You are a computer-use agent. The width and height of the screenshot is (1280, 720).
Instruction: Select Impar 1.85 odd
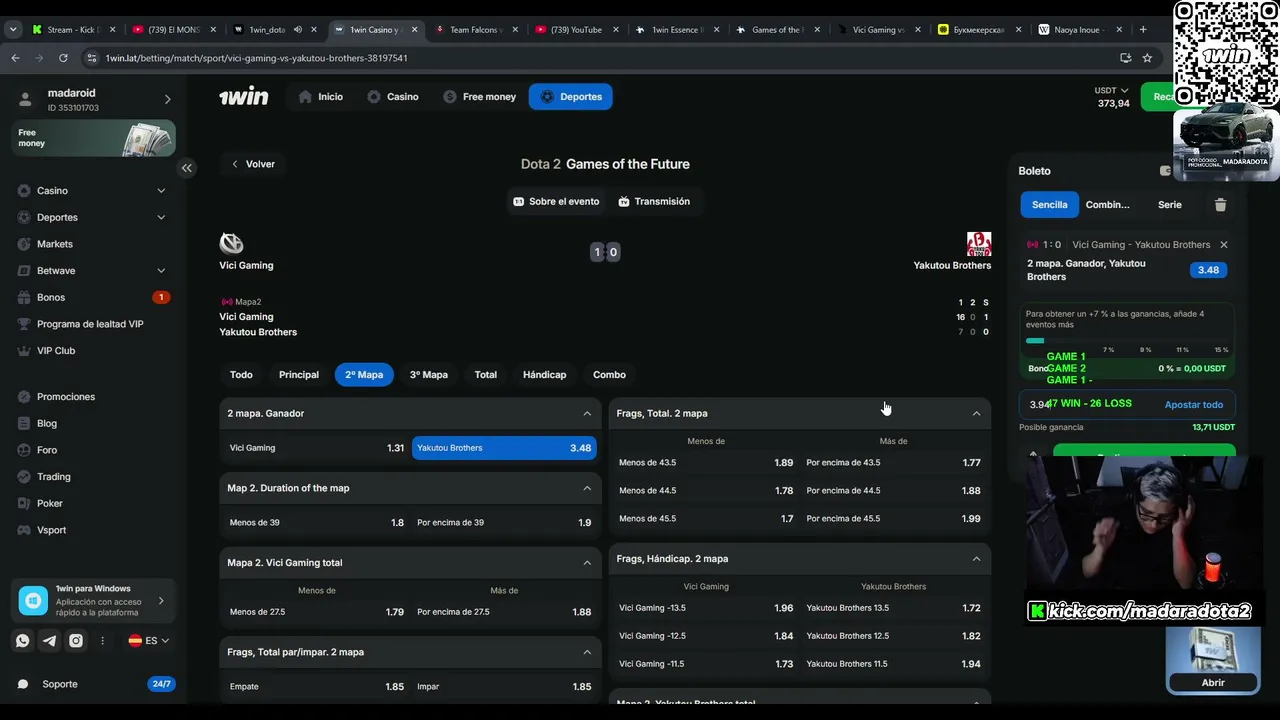[504, 687]
